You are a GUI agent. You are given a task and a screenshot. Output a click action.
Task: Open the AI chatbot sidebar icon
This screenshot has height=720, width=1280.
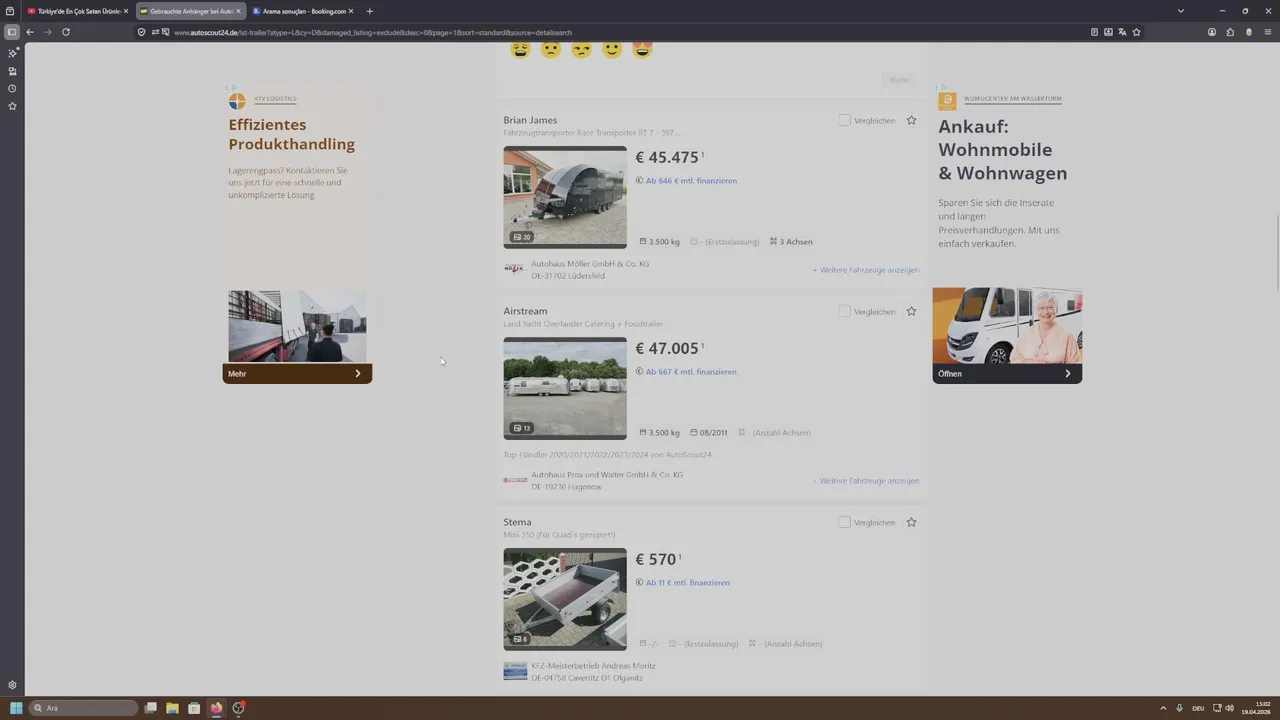point(12,53)
